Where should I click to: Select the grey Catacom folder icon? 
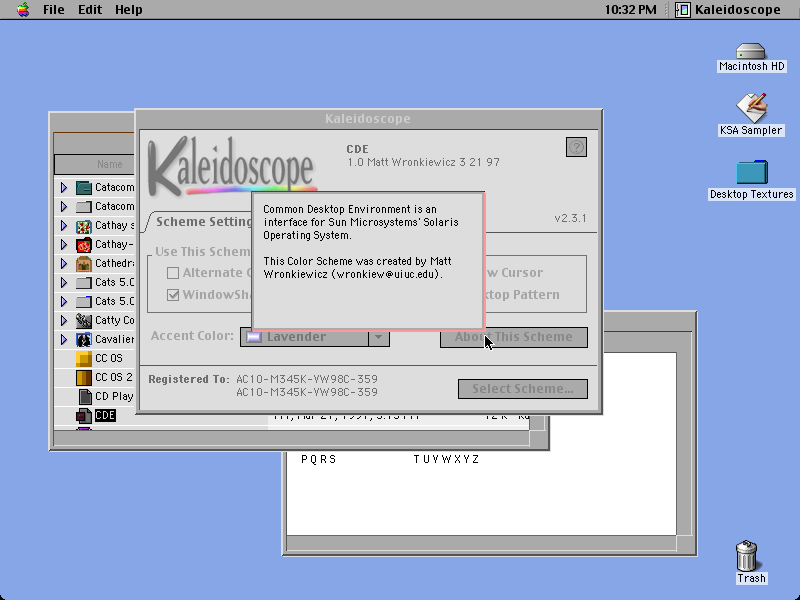84,207
